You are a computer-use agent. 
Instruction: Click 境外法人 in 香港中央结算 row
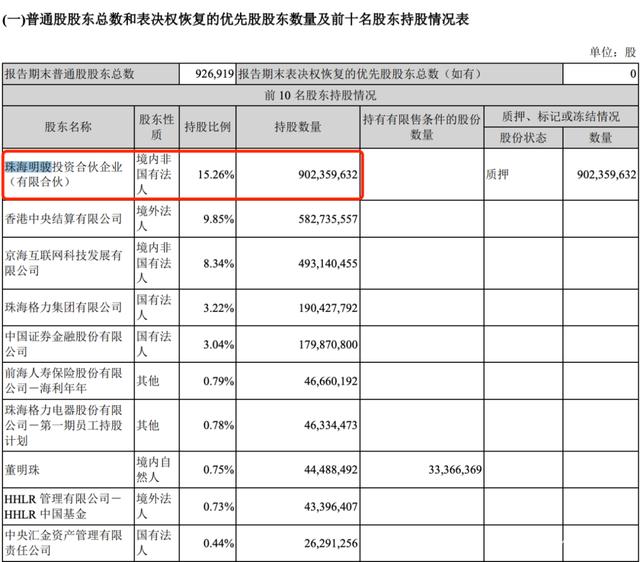pos(153,218)
